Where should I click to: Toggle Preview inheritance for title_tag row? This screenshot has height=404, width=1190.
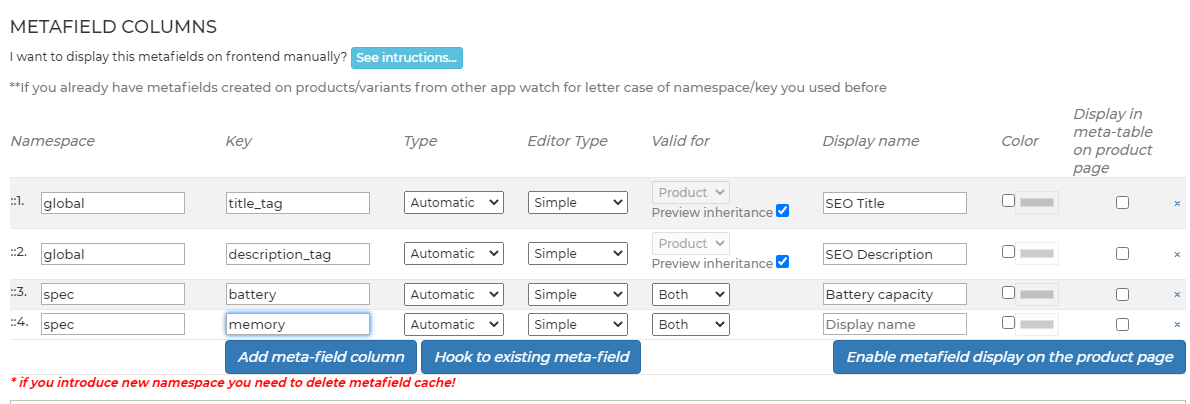[x=782, y=211]
